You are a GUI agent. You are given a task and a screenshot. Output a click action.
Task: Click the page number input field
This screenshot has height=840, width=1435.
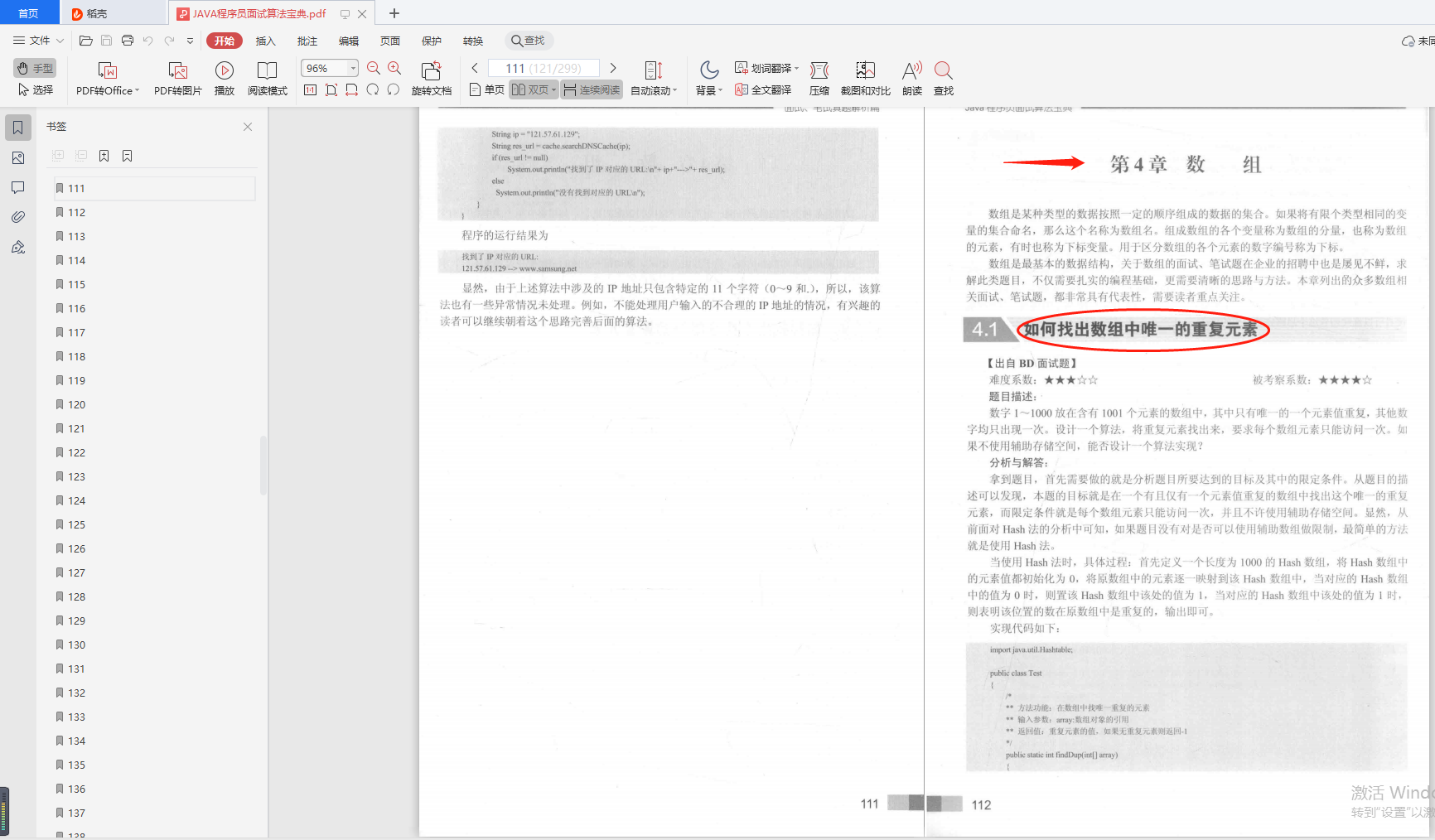pos(544,68)
